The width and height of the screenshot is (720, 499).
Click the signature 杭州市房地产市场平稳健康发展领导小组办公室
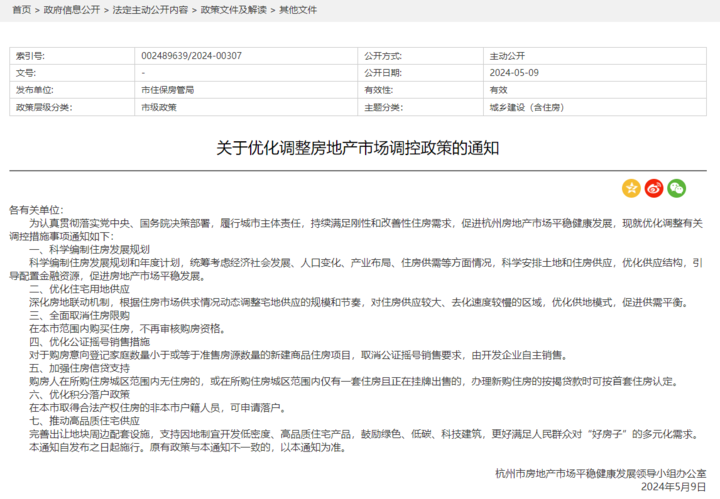tap(601, 473)
